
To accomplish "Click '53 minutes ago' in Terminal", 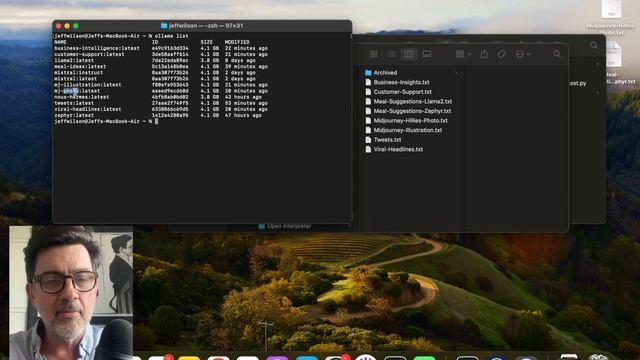I will tap(246, 103).
